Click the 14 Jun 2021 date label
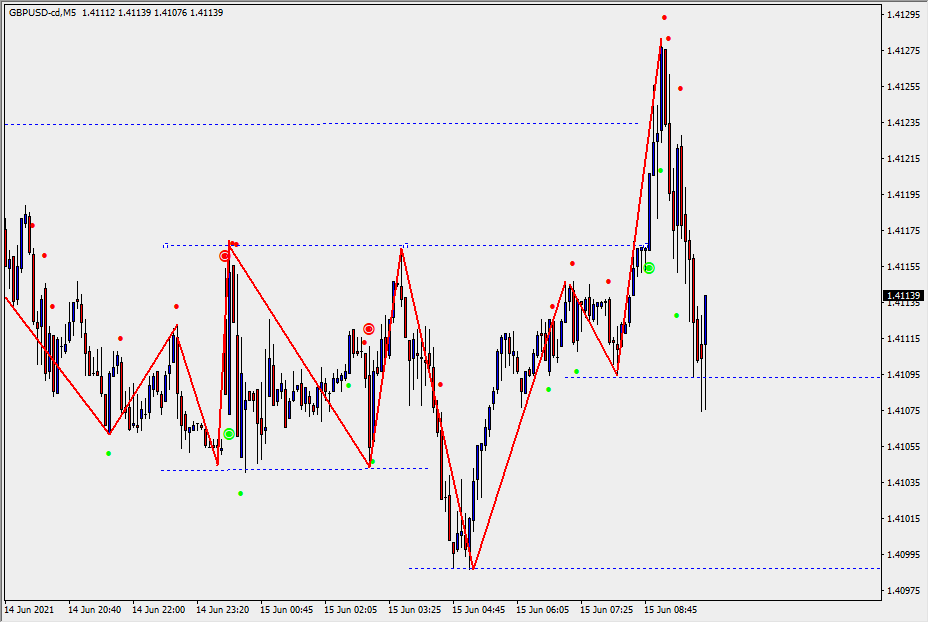 click(29, 608)
